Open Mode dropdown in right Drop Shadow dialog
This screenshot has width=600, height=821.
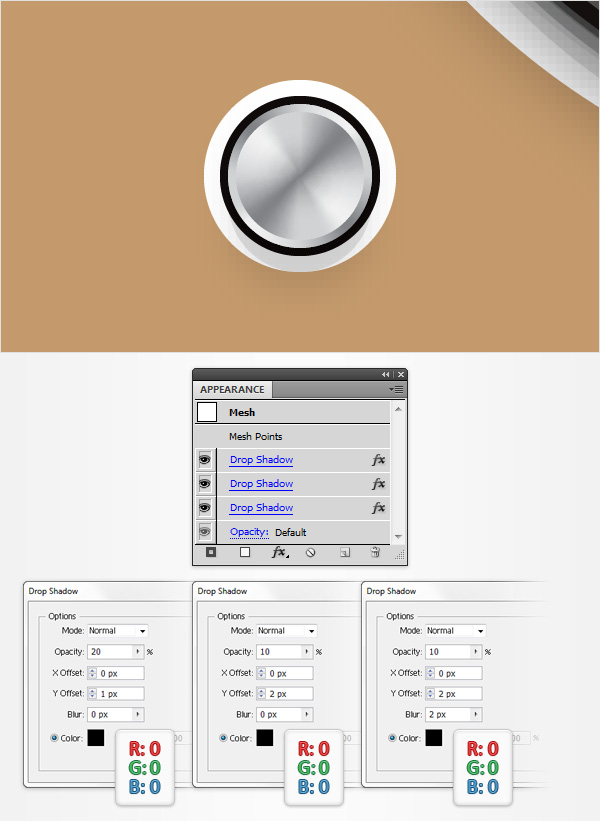click(x=455, y=631)
